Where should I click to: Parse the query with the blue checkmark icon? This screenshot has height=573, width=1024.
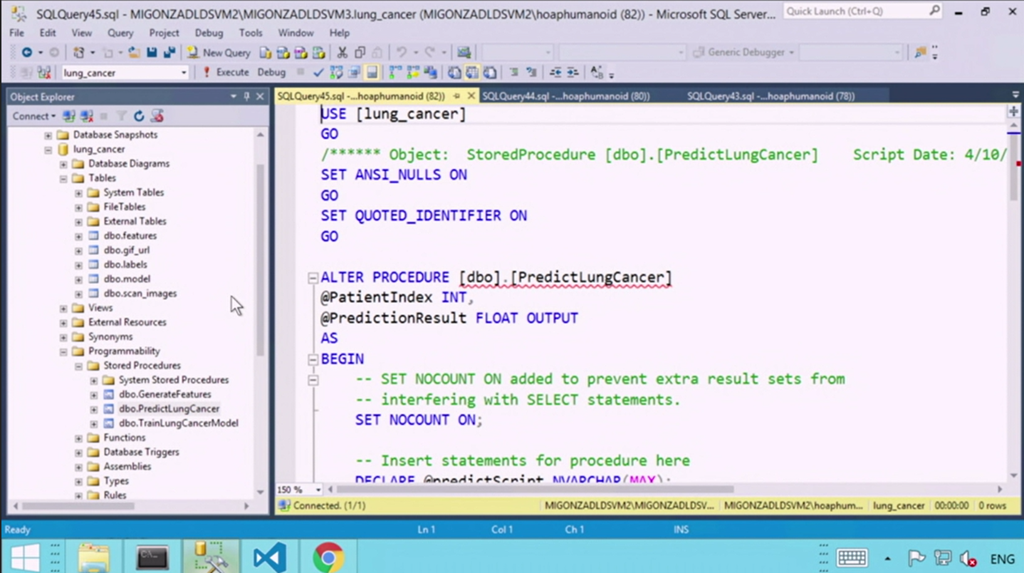(x=318, y=73)
